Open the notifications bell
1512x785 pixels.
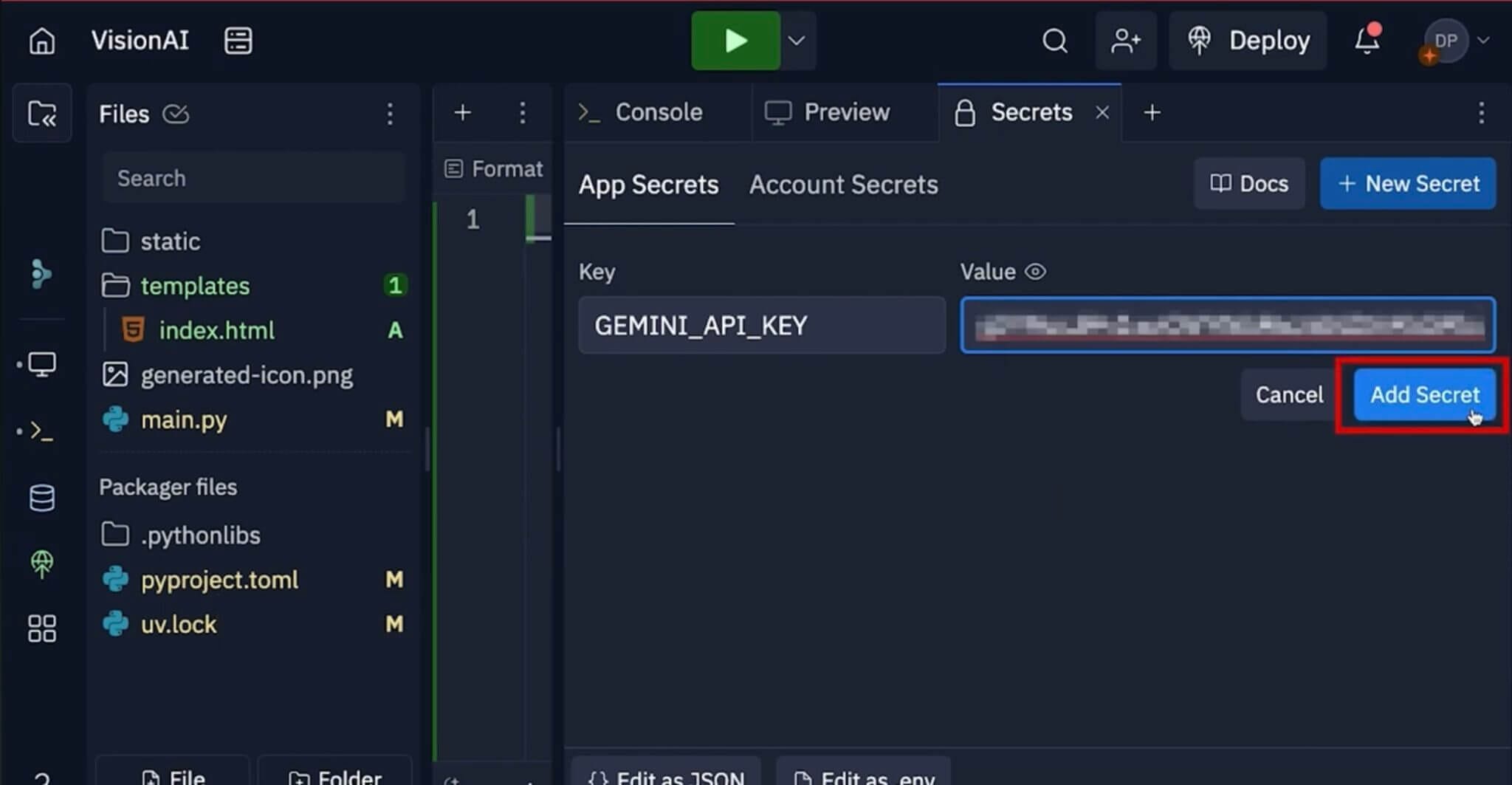(x=1367, y=41)
